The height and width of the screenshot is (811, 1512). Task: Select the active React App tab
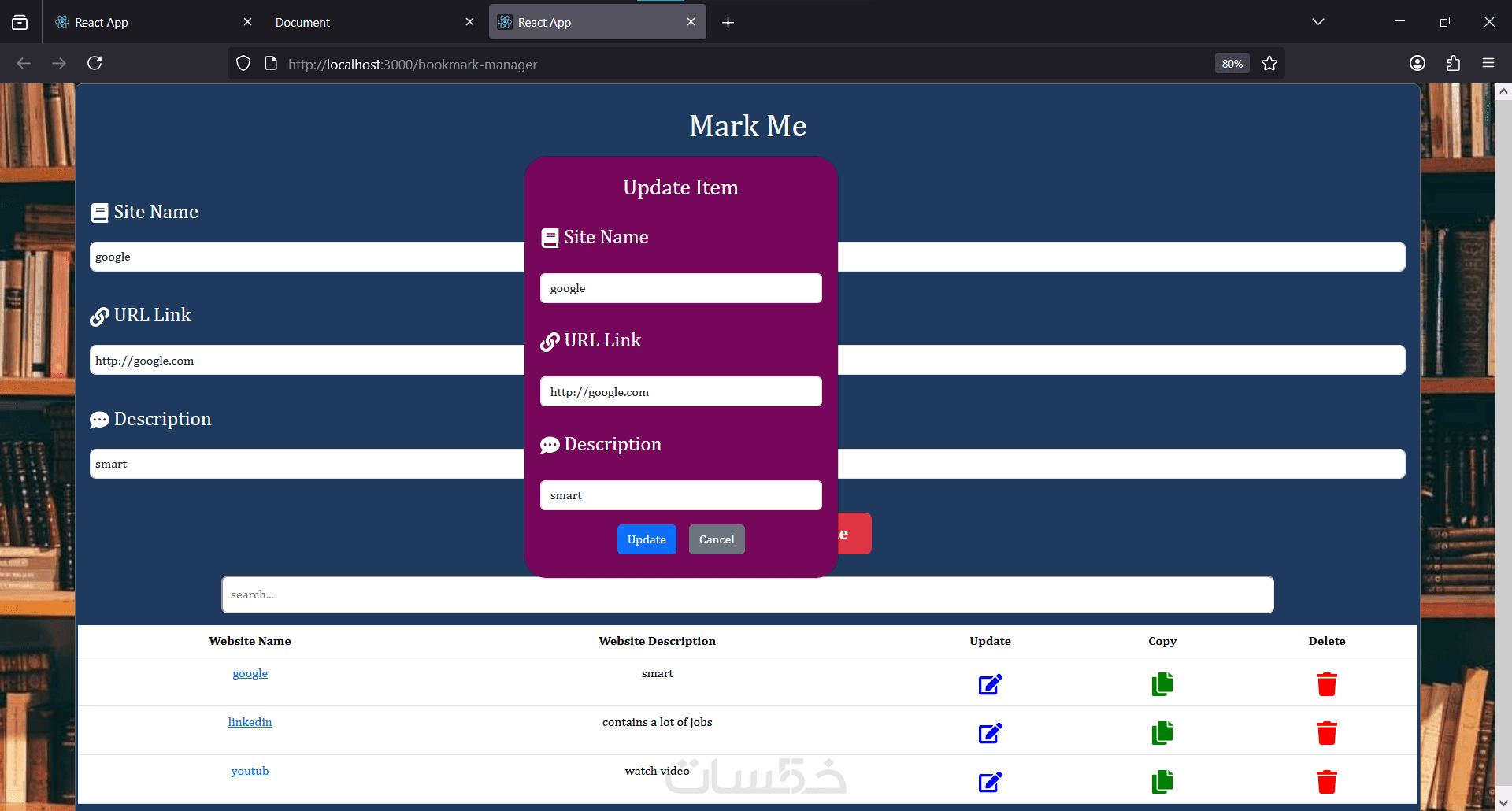pos(598,22)
